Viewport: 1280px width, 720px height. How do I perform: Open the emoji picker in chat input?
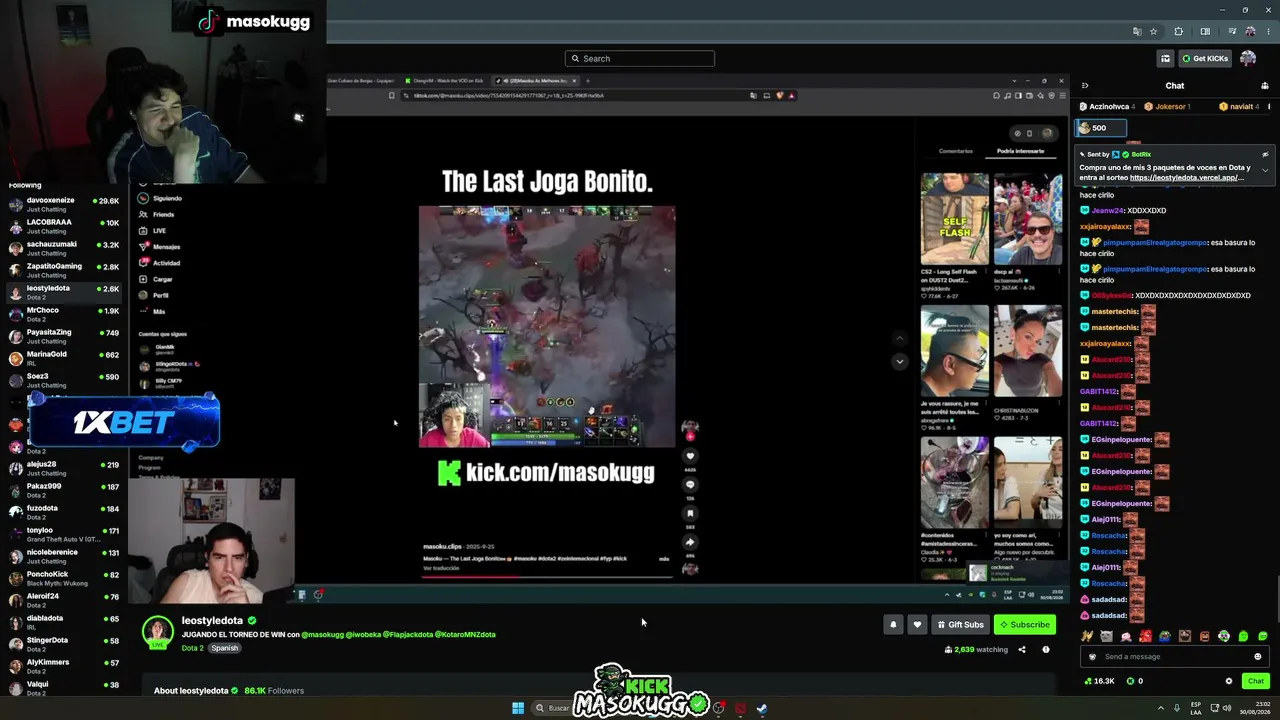point(1258,657)
